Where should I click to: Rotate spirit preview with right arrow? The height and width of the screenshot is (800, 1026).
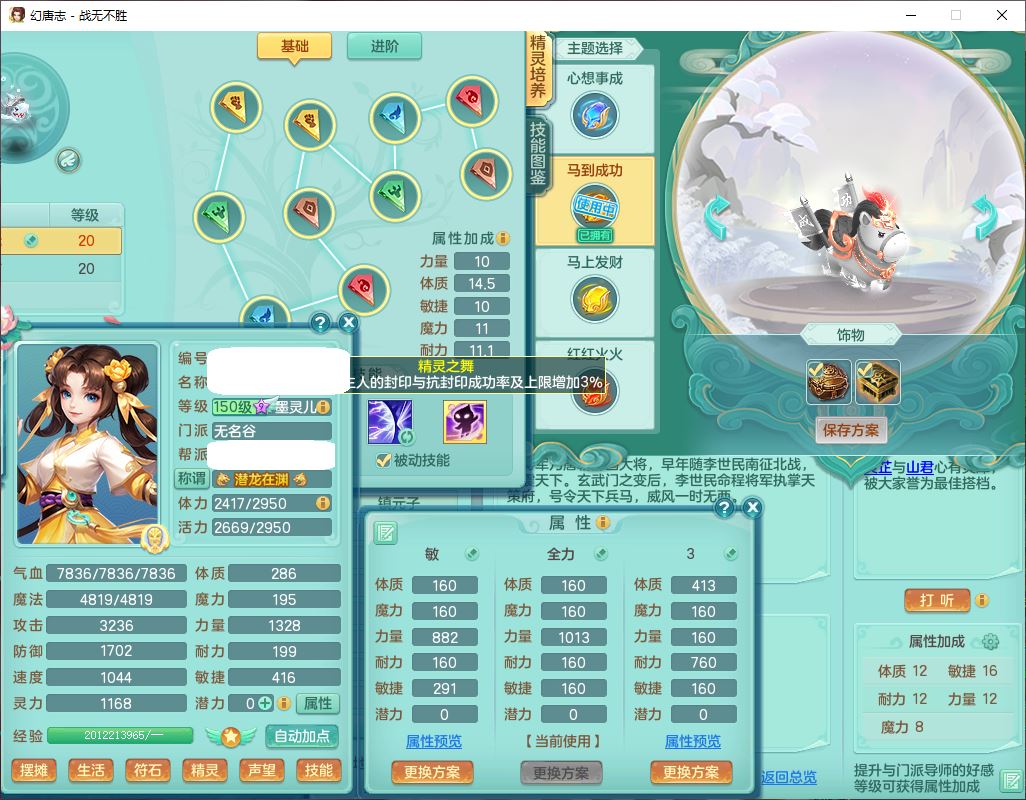pos(983,218)
